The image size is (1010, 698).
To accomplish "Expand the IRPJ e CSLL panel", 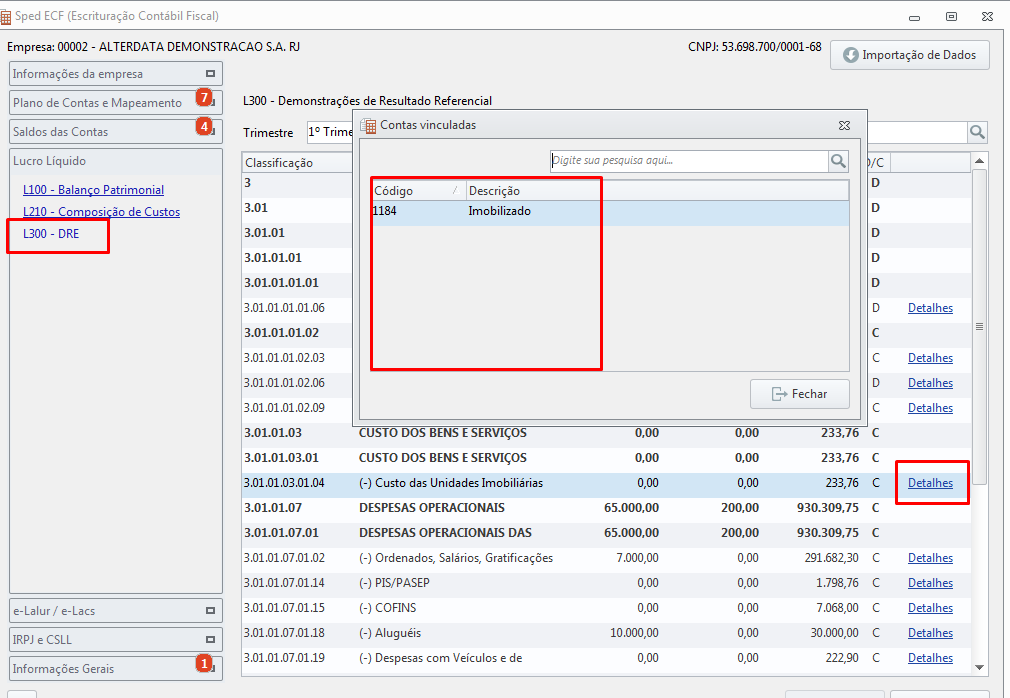I will 210,639.
